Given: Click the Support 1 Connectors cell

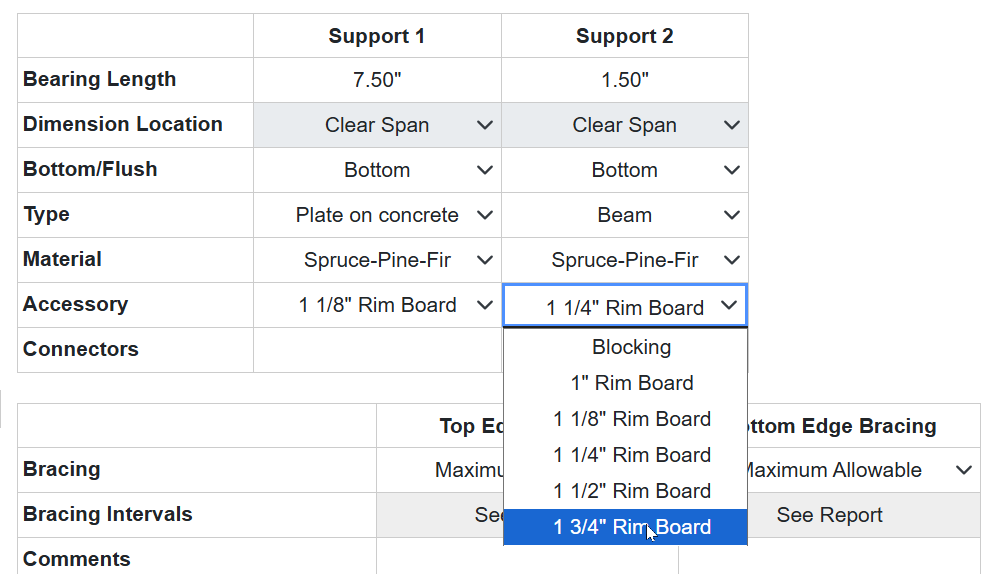Looking at the screenshot, I should 377,350.
